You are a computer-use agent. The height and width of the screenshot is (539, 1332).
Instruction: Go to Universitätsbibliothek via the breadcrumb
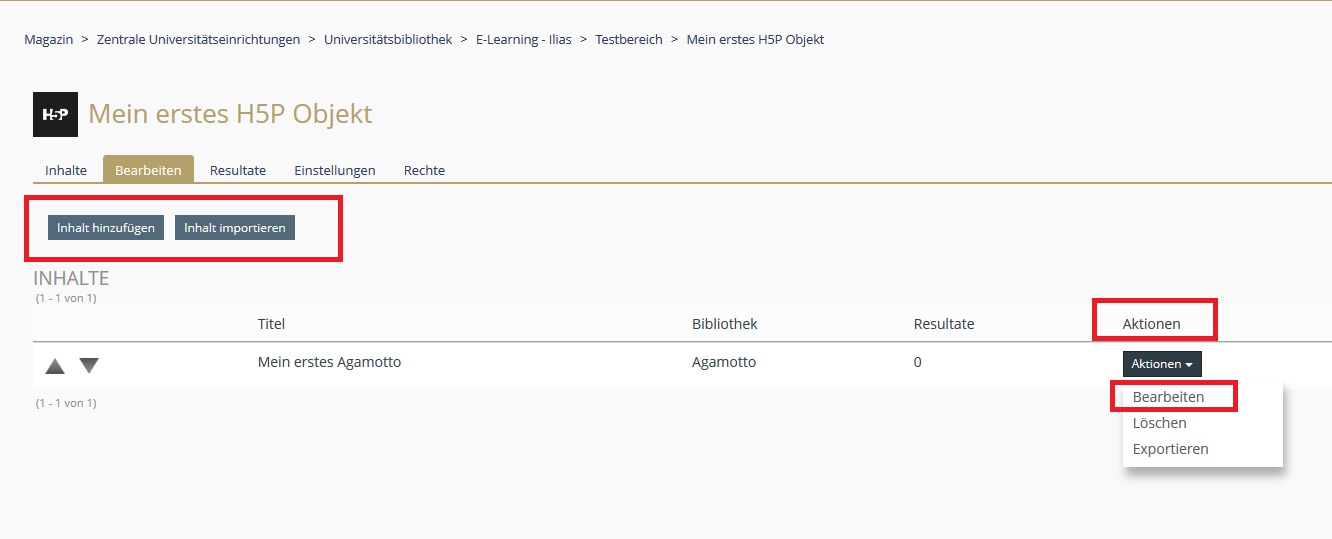pyautogui.click(x=388, y=40)
